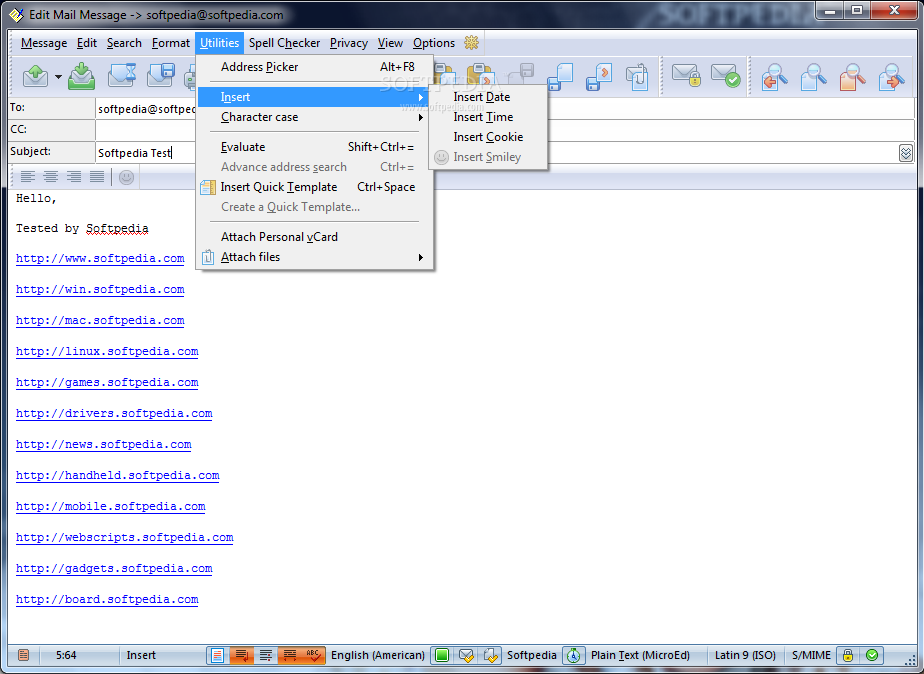The height and width of the screenshot is (674, 924).
Task: Open Plain Text (MicroEd) editor selector
Action: (x=640, y=655)
